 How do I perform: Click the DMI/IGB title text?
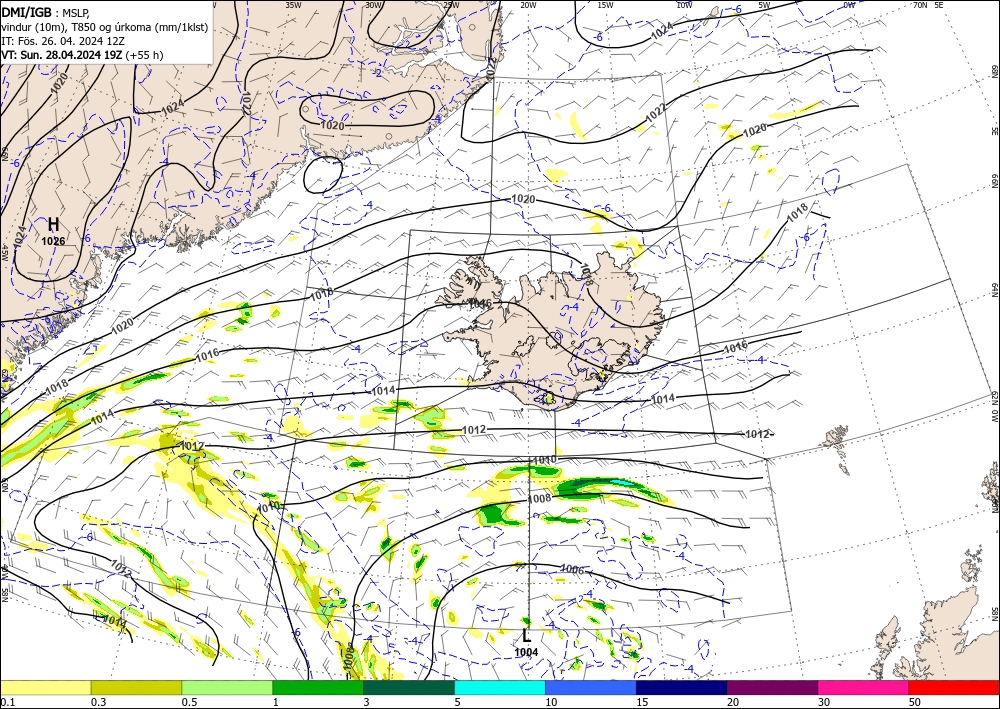(x=26, y=11)
